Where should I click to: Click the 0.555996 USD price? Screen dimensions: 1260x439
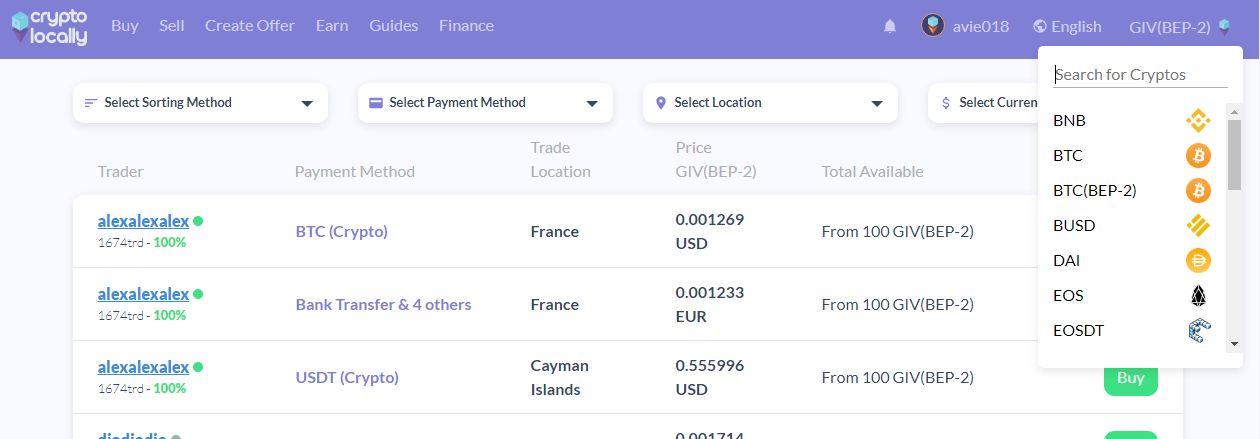710,378
